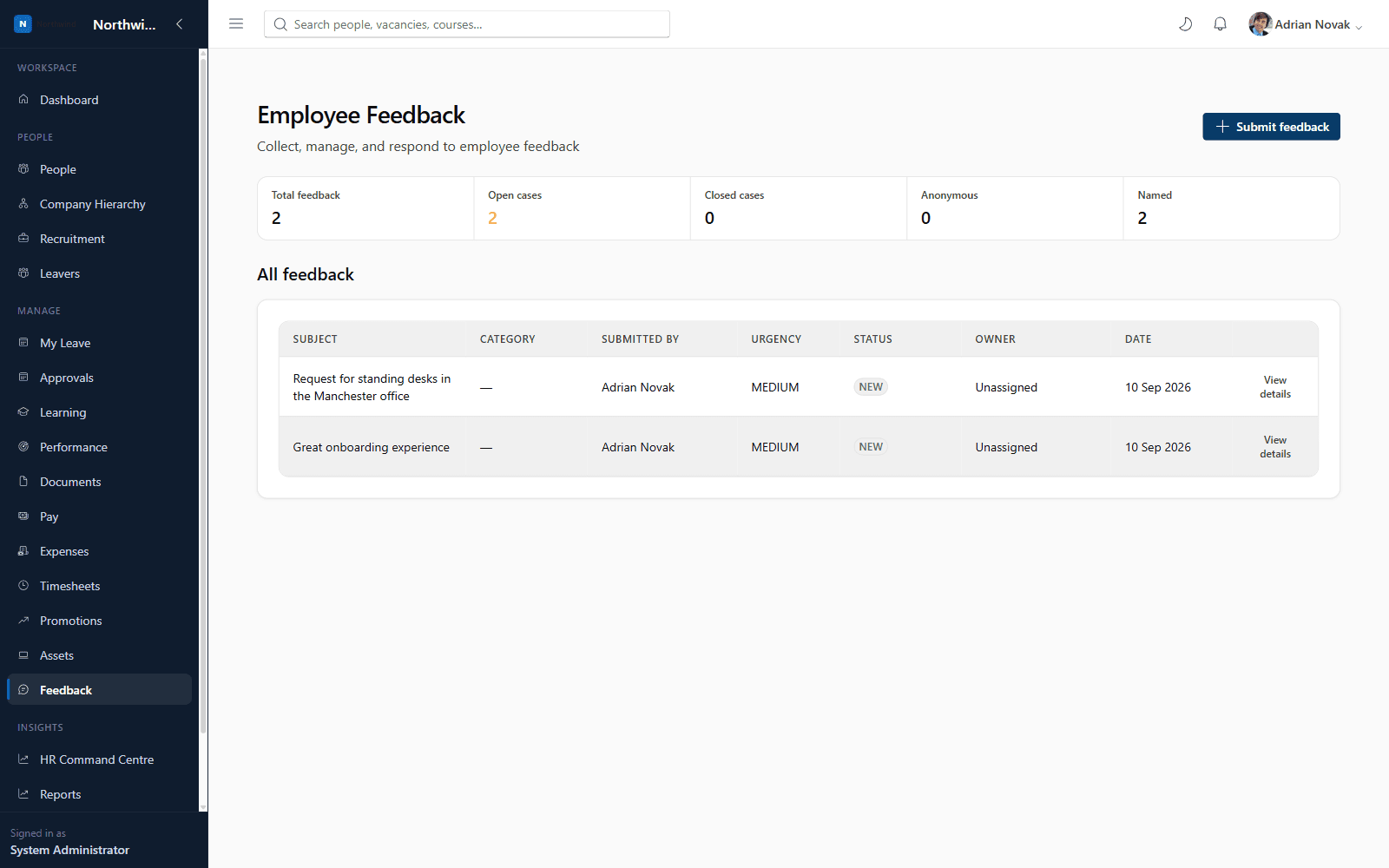Click the STATUS column header
Viewport: 1389px width, 868px height.
point(872,339)
